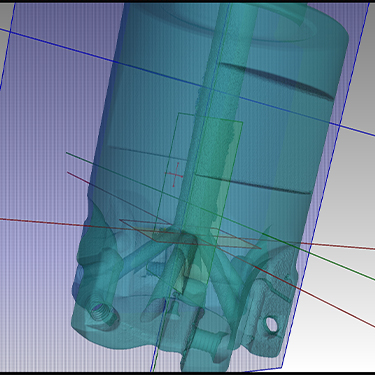The height and width of the screenshot is (375, 375).
Task: Select the threaded hole at the lower left
Action: tap(101, 312)
